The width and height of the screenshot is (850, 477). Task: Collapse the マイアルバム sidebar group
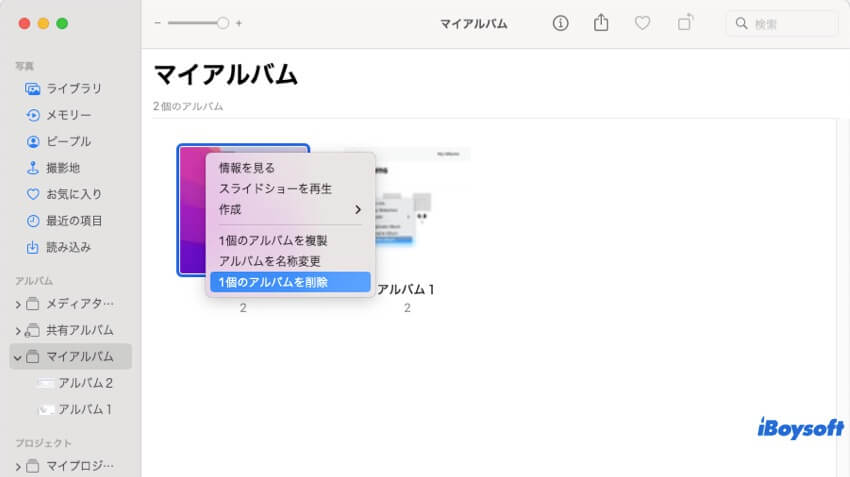[x=17, y=358]
